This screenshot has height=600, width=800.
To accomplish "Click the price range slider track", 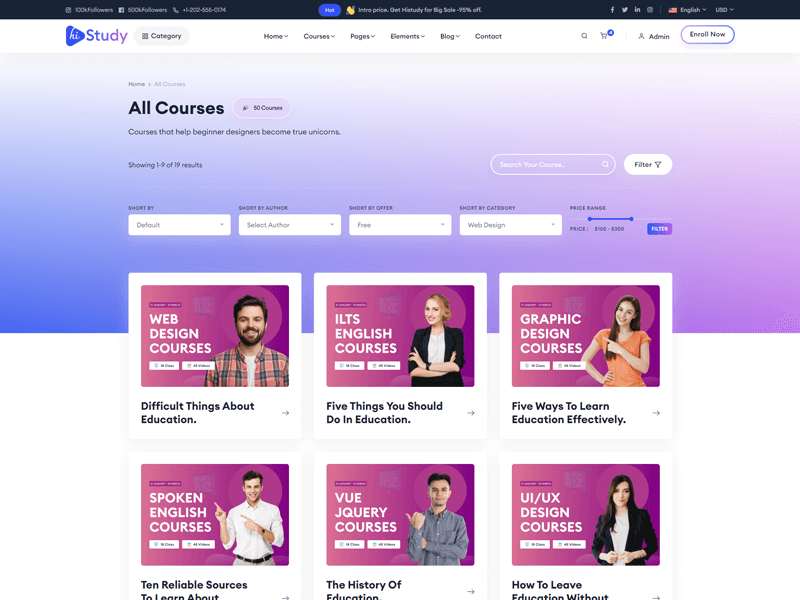I will (610, 218).
